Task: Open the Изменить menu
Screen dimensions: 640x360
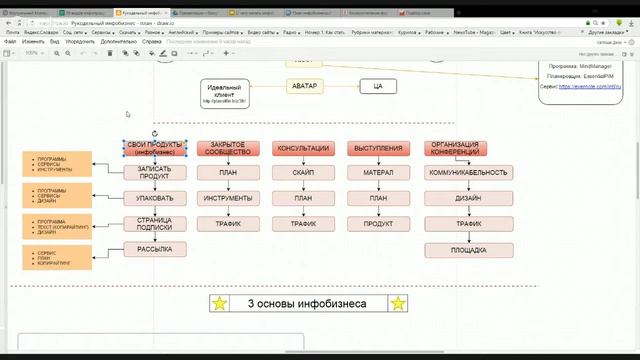Action: pyautogui.click(x=33, y=42)
